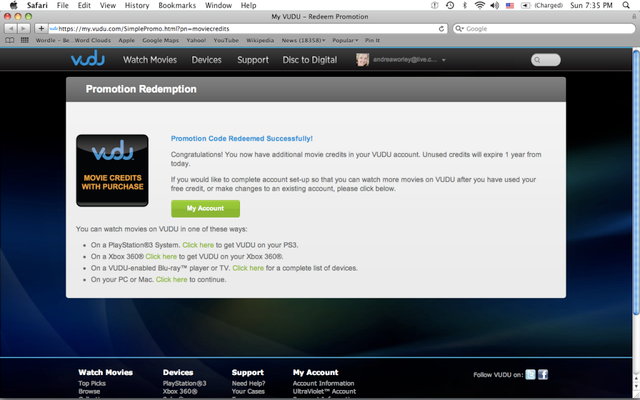The height and width of the screenshot is (400, 640).
Task: Go to Watch Movies in VUDU nav
Action: click(150, 60)
